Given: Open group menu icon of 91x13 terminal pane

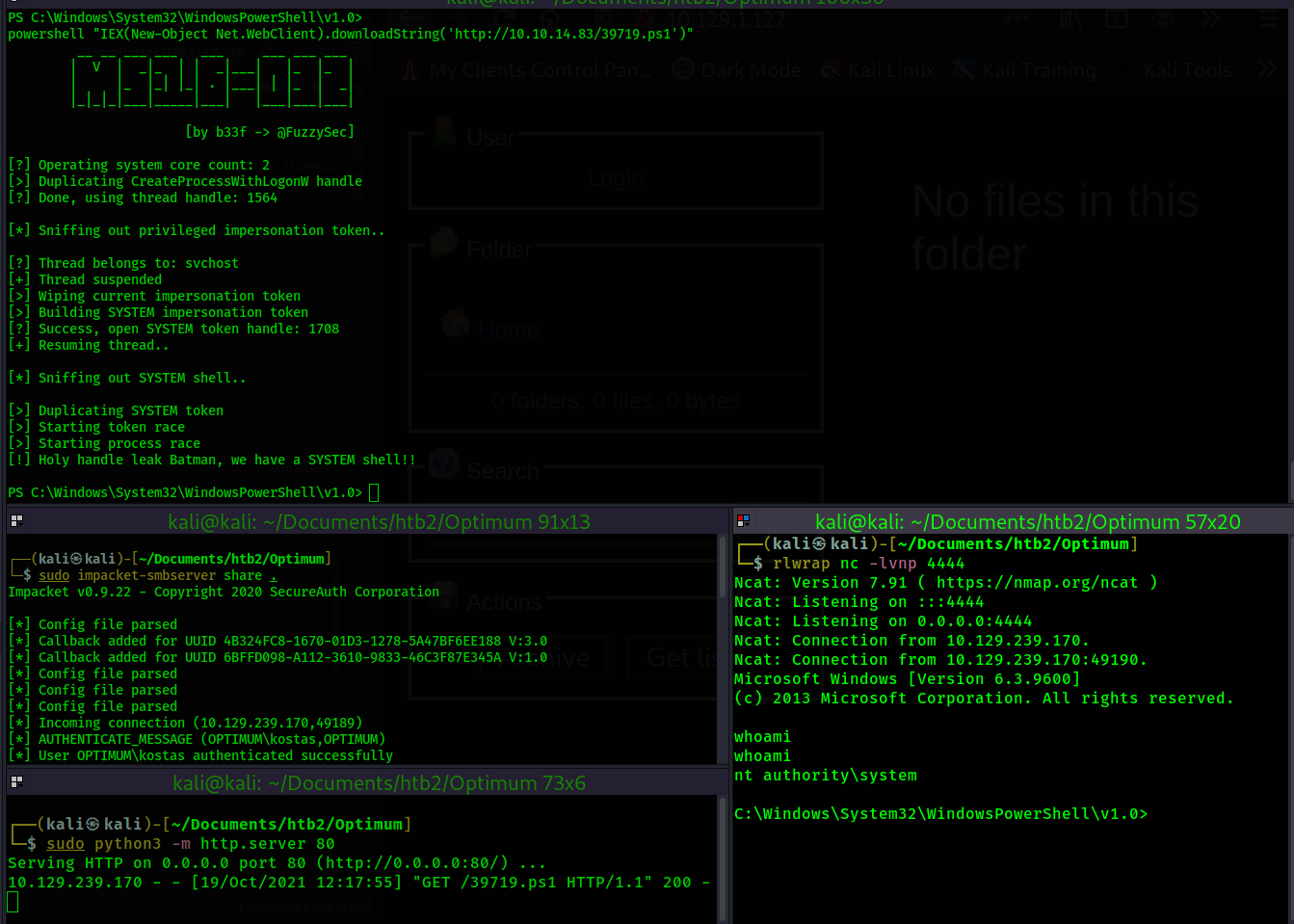Looking at the screenshot, I should 15,520.
